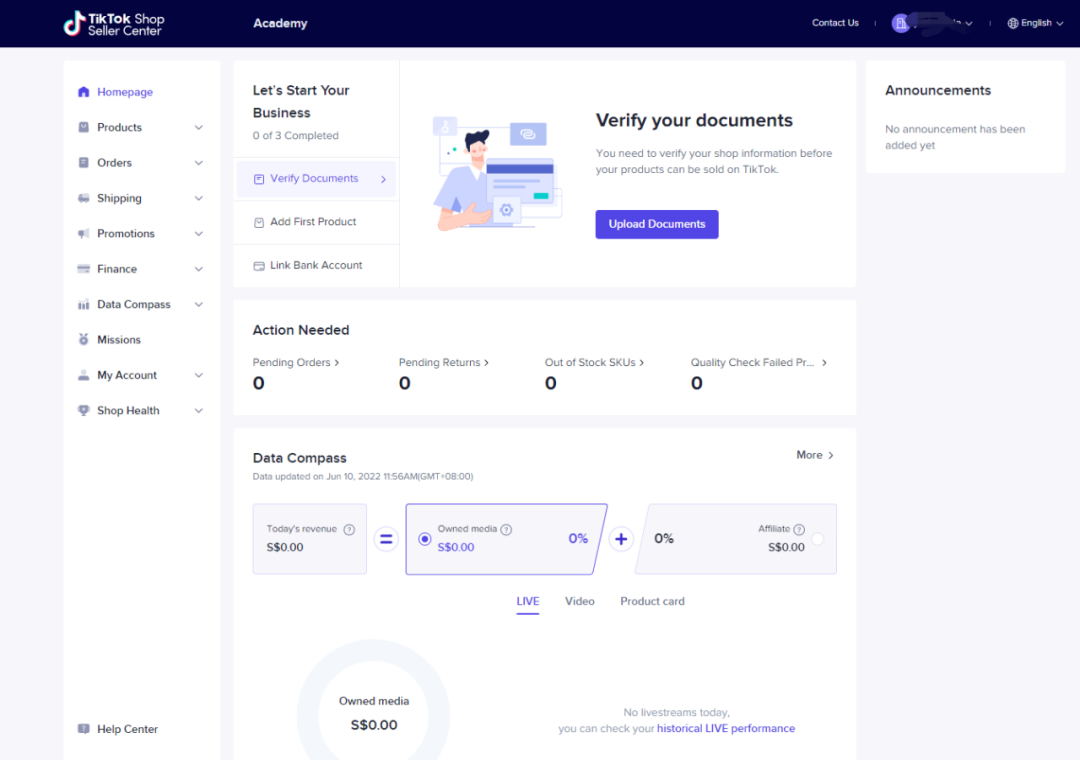Click the 'No announcement has been added yet' text
Screen dimensions: 1080x760
click(955, 137)
